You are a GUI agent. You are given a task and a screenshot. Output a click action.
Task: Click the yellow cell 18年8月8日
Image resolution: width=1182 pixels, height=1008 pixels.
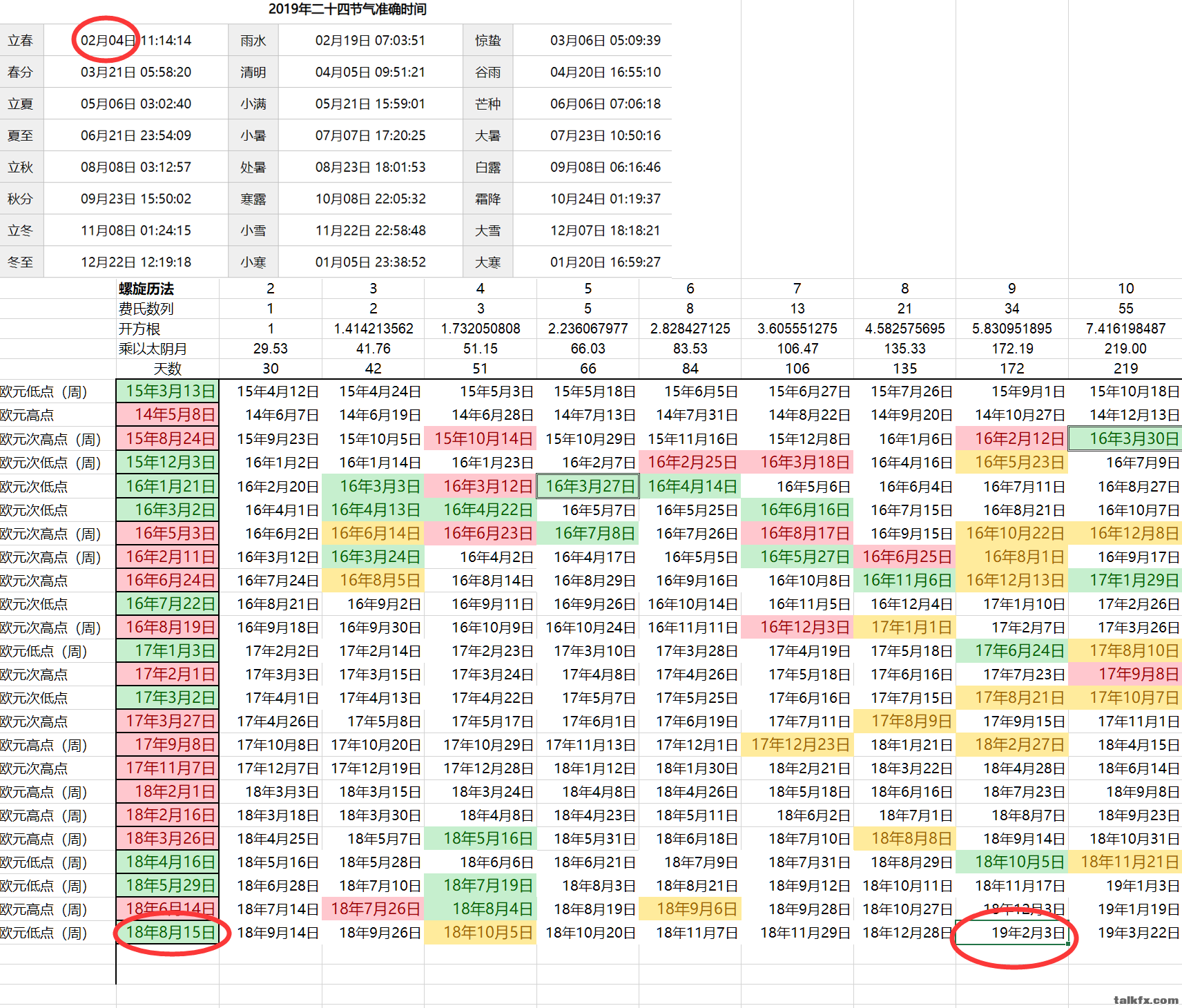coord(905,838)
